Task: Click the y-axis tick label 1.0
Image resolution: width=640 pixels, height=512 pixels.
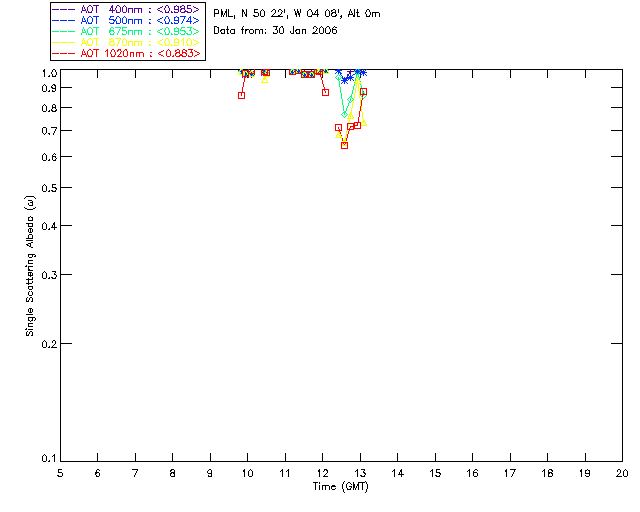Action: pos(49,73)
